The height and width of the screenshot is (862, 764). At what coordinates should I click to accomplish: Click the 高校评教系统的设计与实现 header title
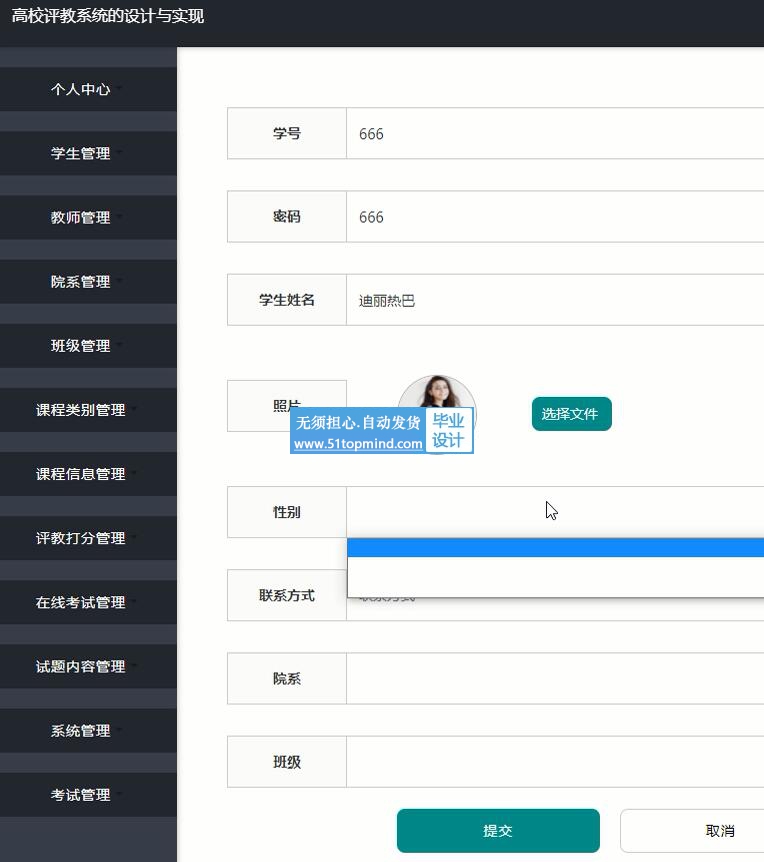(x=108, y=16)
